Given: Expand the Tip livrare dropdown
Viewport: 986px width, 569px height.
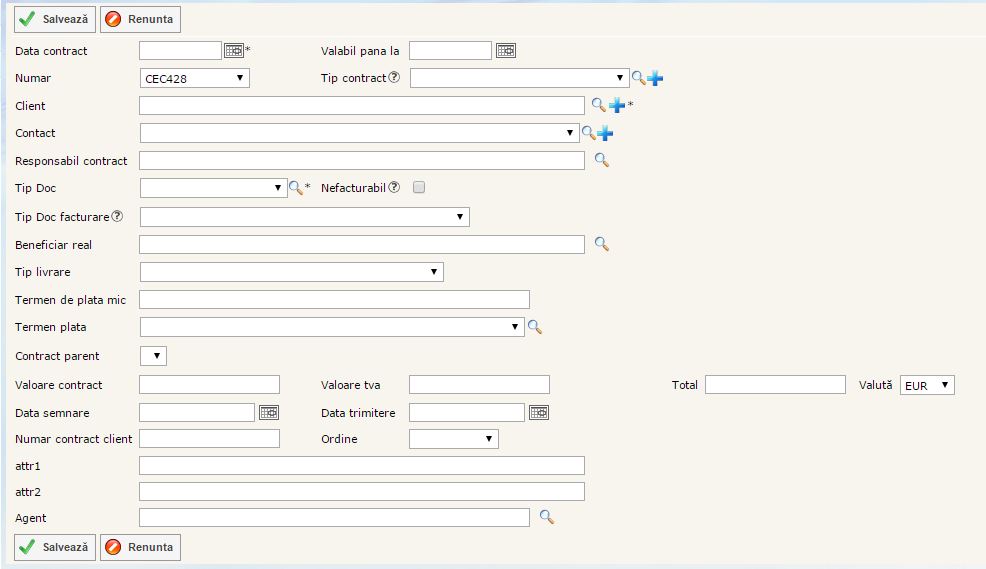Looking at the screenshot, I should [291, 272].
